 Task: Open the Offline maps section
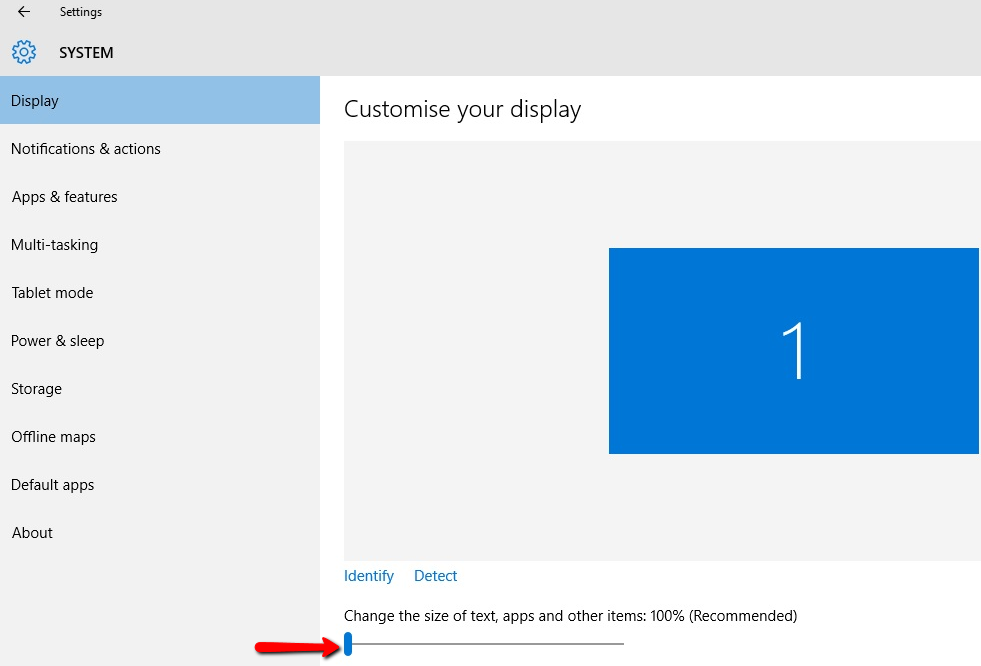(54, 437)
